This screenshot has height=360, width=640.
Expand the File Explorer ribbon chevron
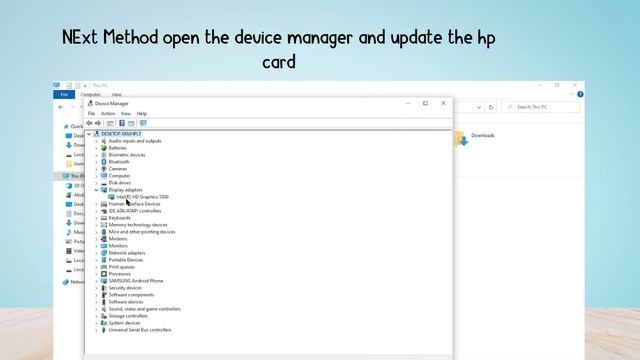pyautogui.click(x=571, y=94)
